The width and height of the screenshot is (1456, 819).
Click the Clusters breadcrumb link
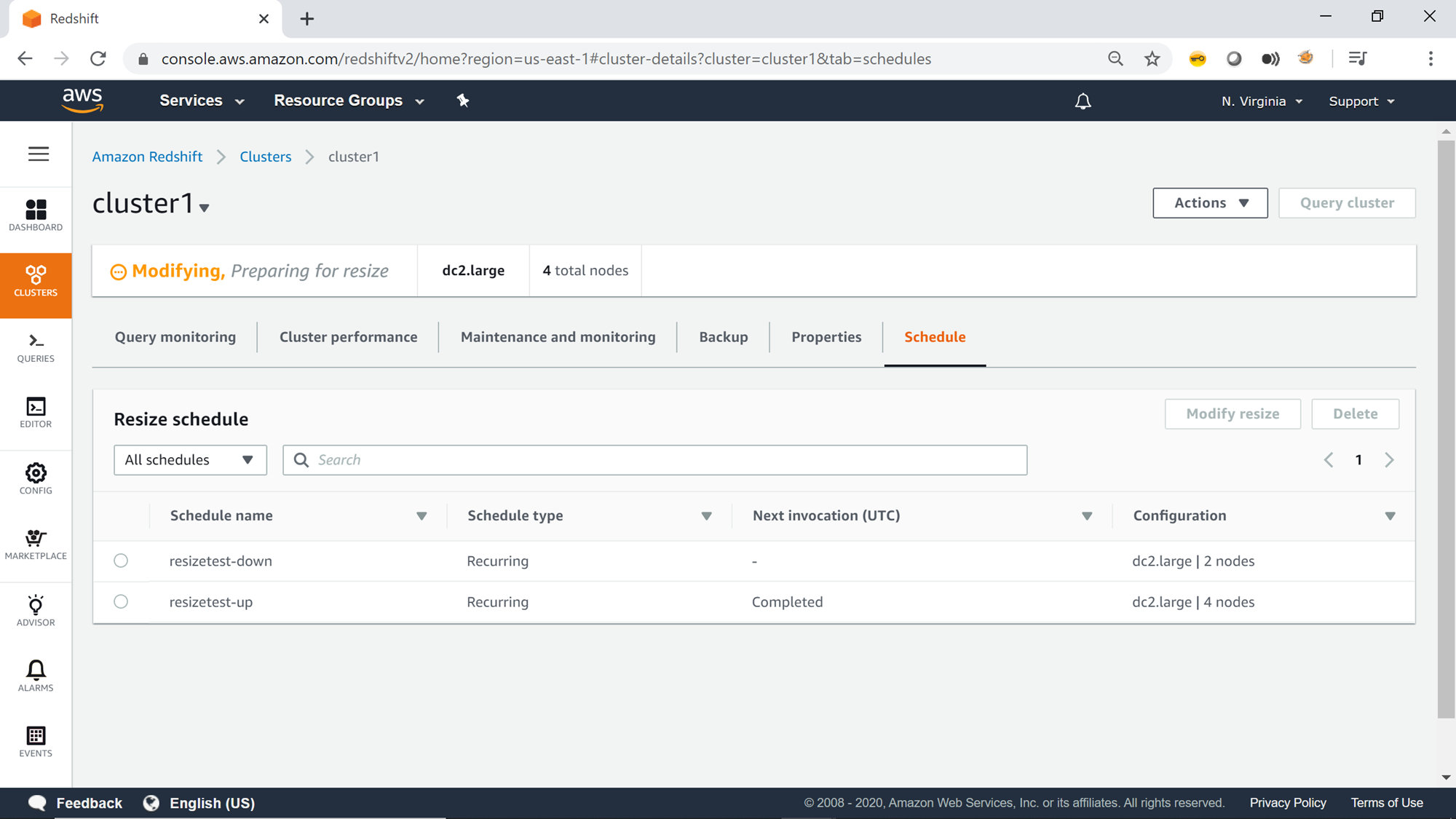tap(265, 157)
